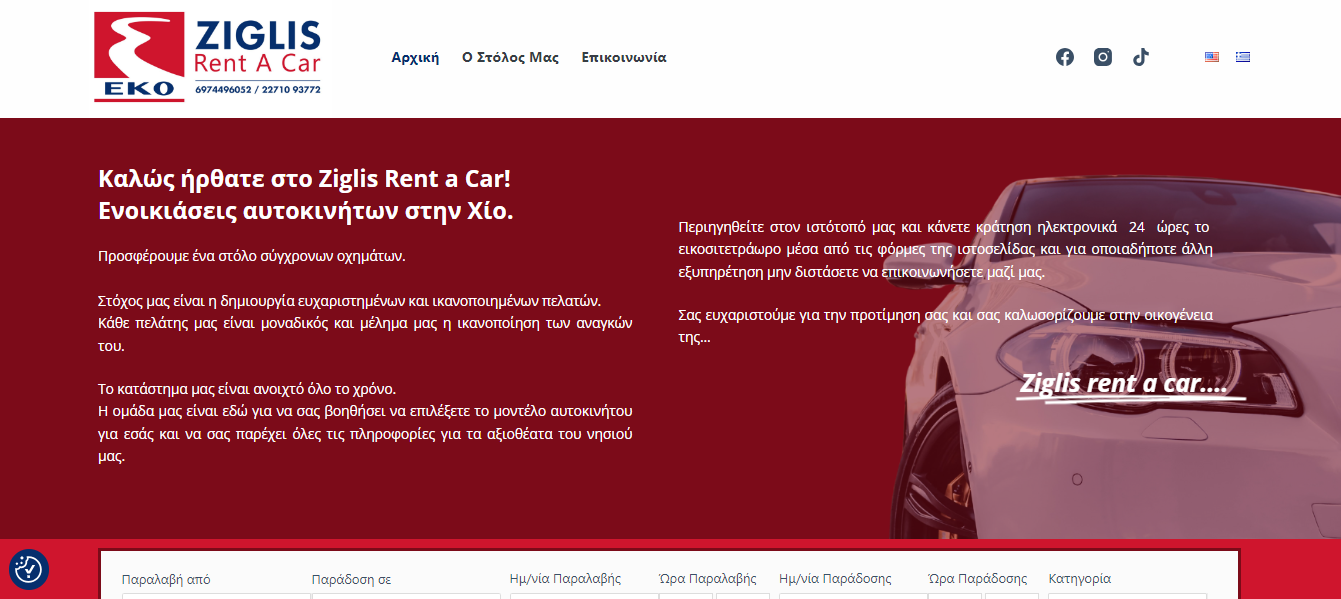
Task: Expand the Παραλαβή από location dropdown
Action: coord(216,596)
